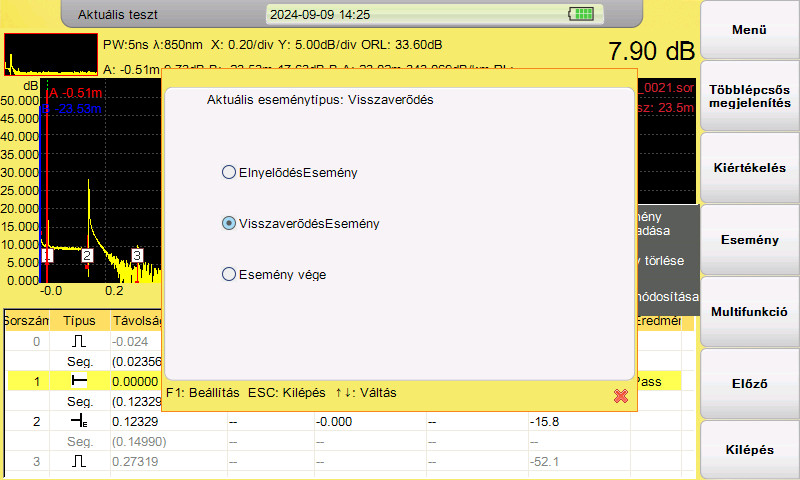800x480 pixels.
Task: Click the Multifunkció button
Action: [749, 312]
